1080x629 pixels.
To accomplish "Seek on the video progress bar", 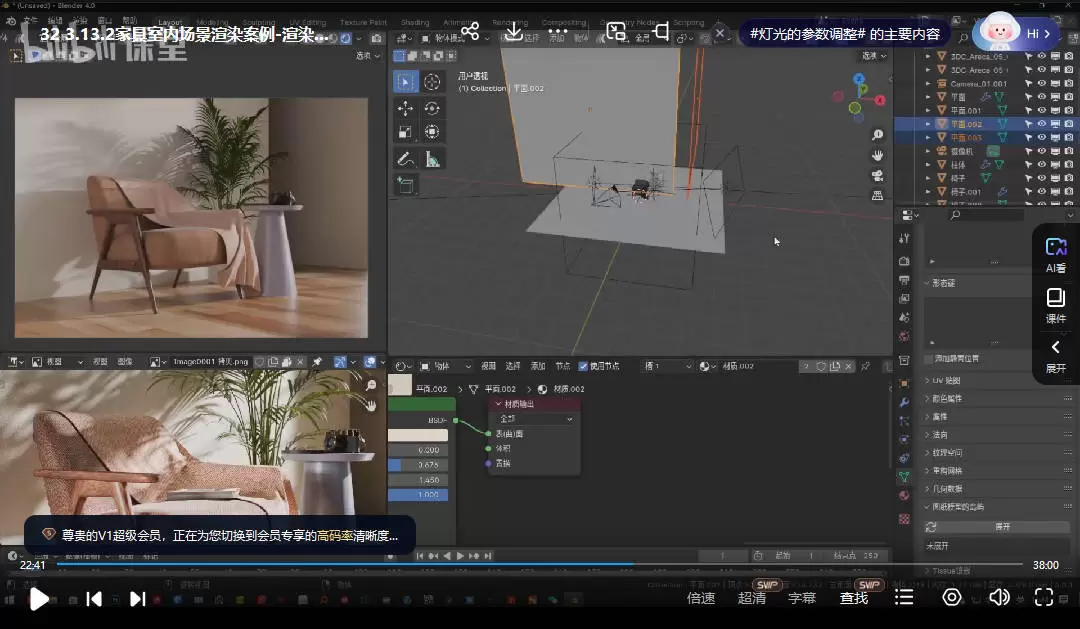I will point(541,564).
